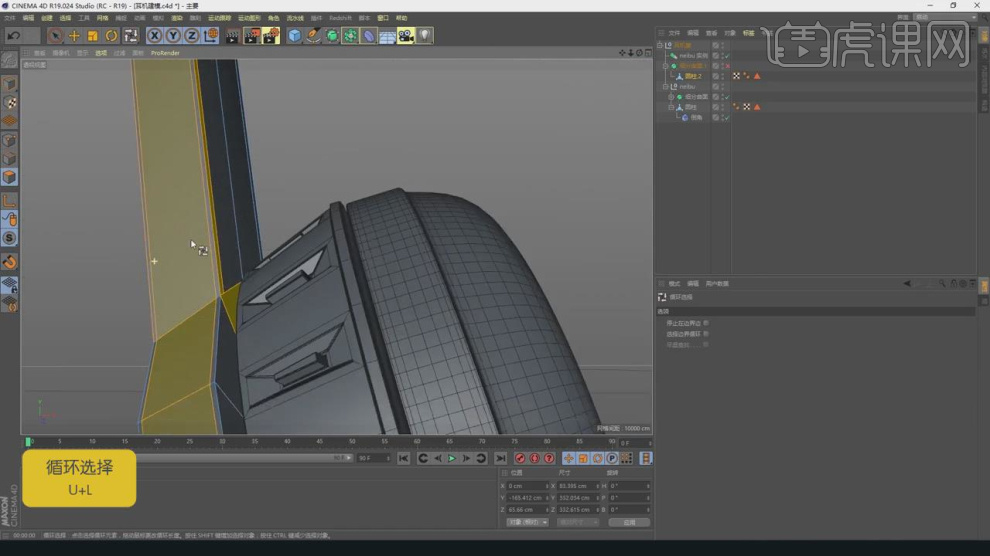
Task: Enable polygon mode in left sidebar
Action: pyautogui.click(x=9, y=177)
